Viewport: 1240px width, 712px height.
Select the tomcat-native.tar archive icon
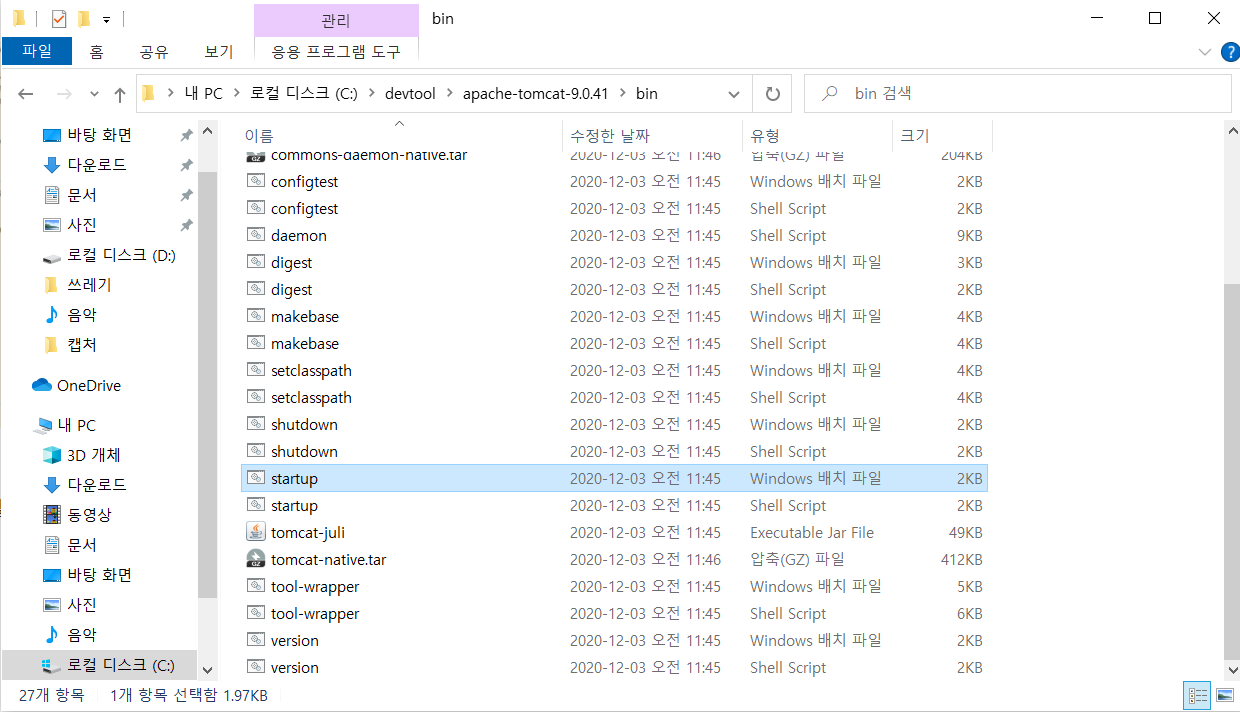click(x=256, y=559)
